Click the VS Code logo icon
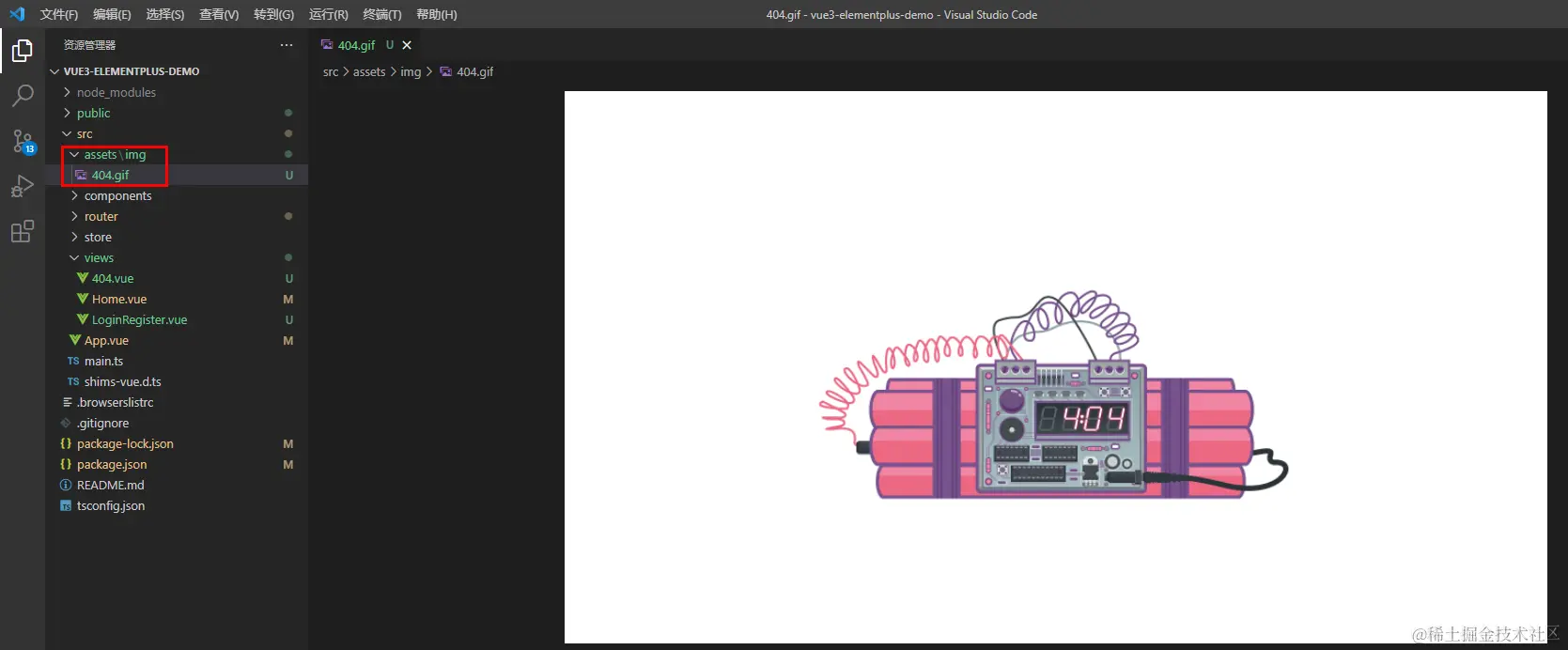This screenshot has height=650, width=1568. 17,14
